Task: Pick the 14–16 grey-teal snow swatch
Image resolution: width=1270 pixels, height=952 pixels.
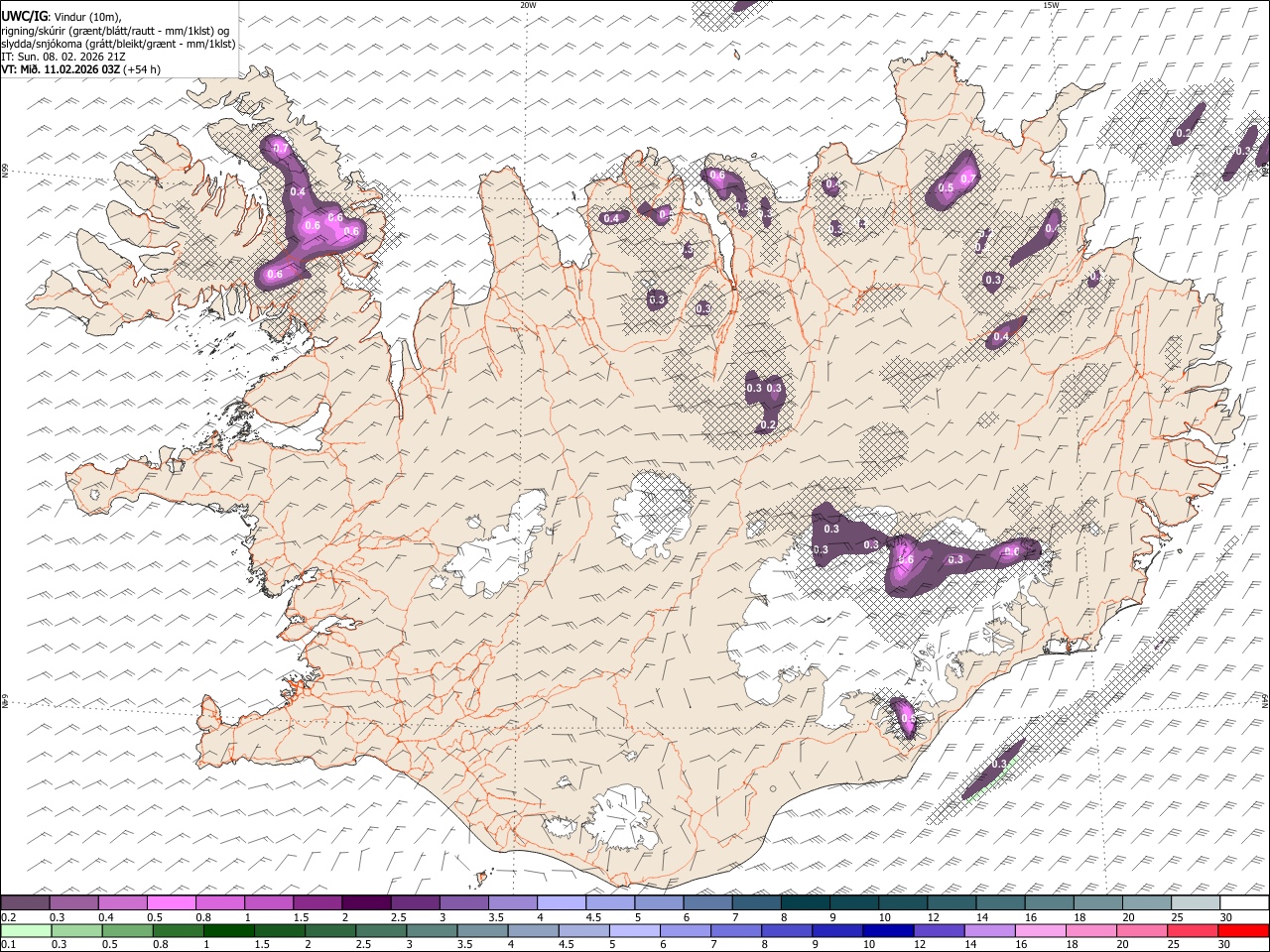Action: click(x=999, y=902)
